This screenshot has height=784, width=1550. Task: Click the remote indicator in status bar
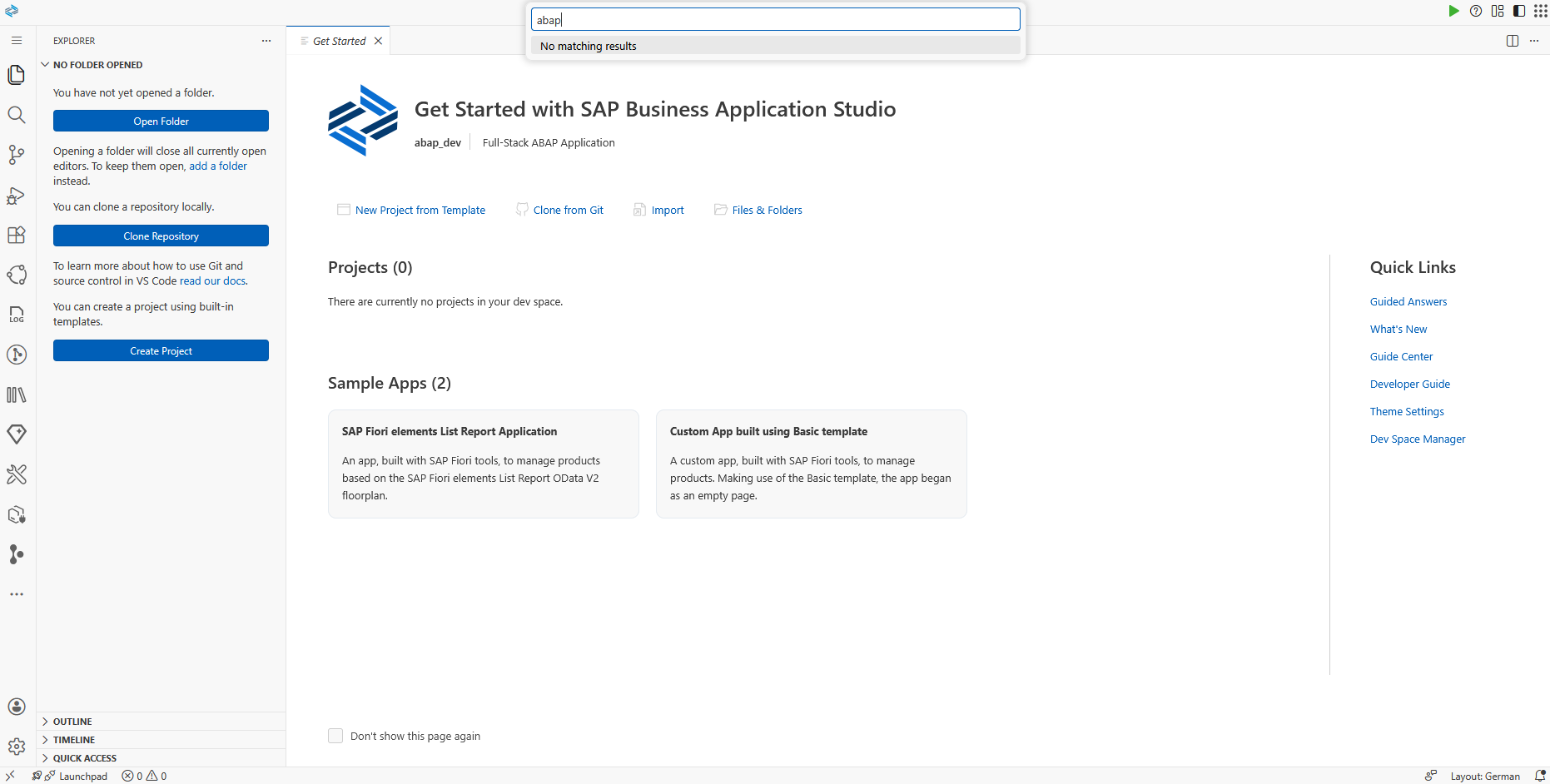tap(10, 776)
